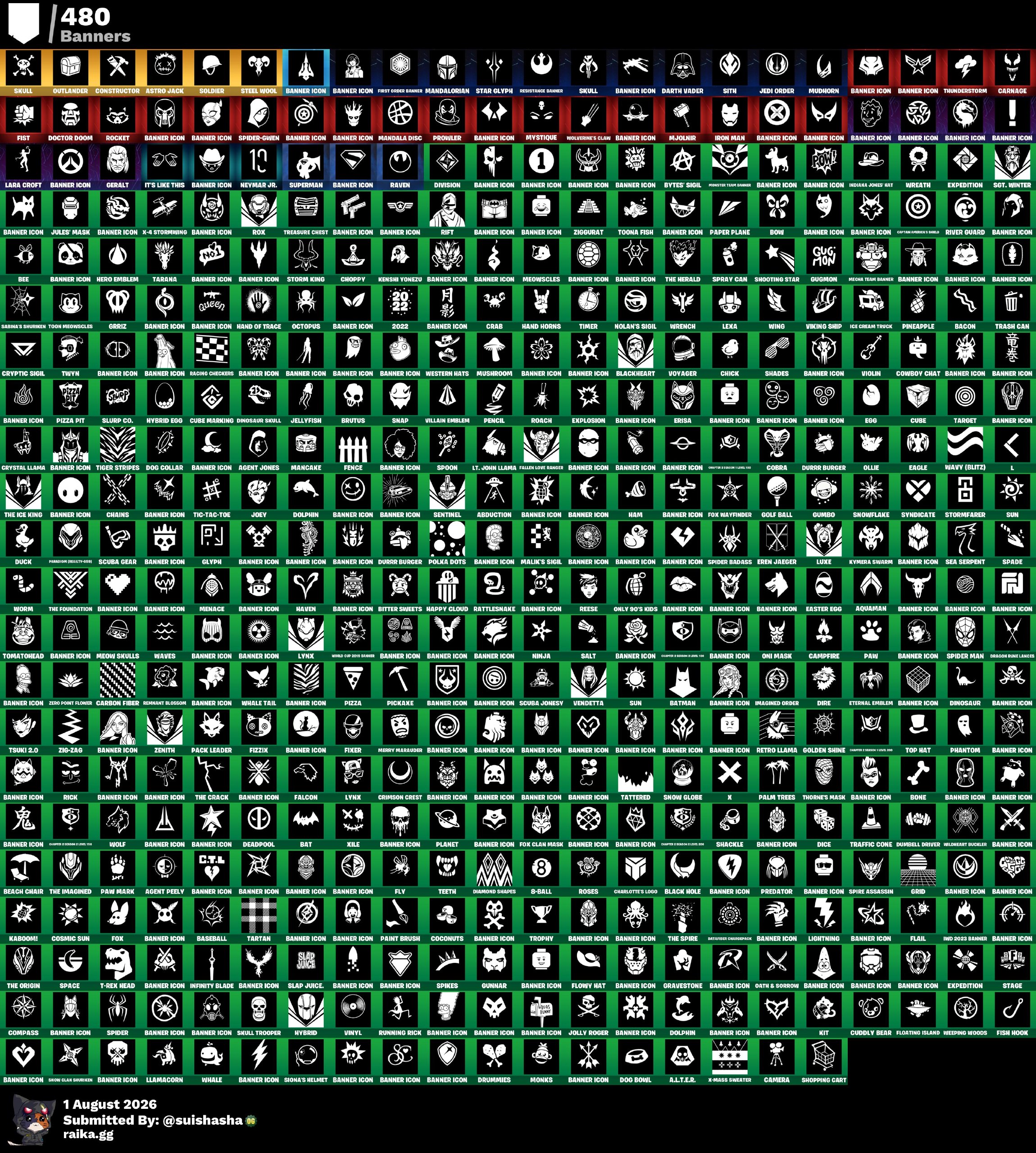Select the Mudhorn banner

[824, 72]
